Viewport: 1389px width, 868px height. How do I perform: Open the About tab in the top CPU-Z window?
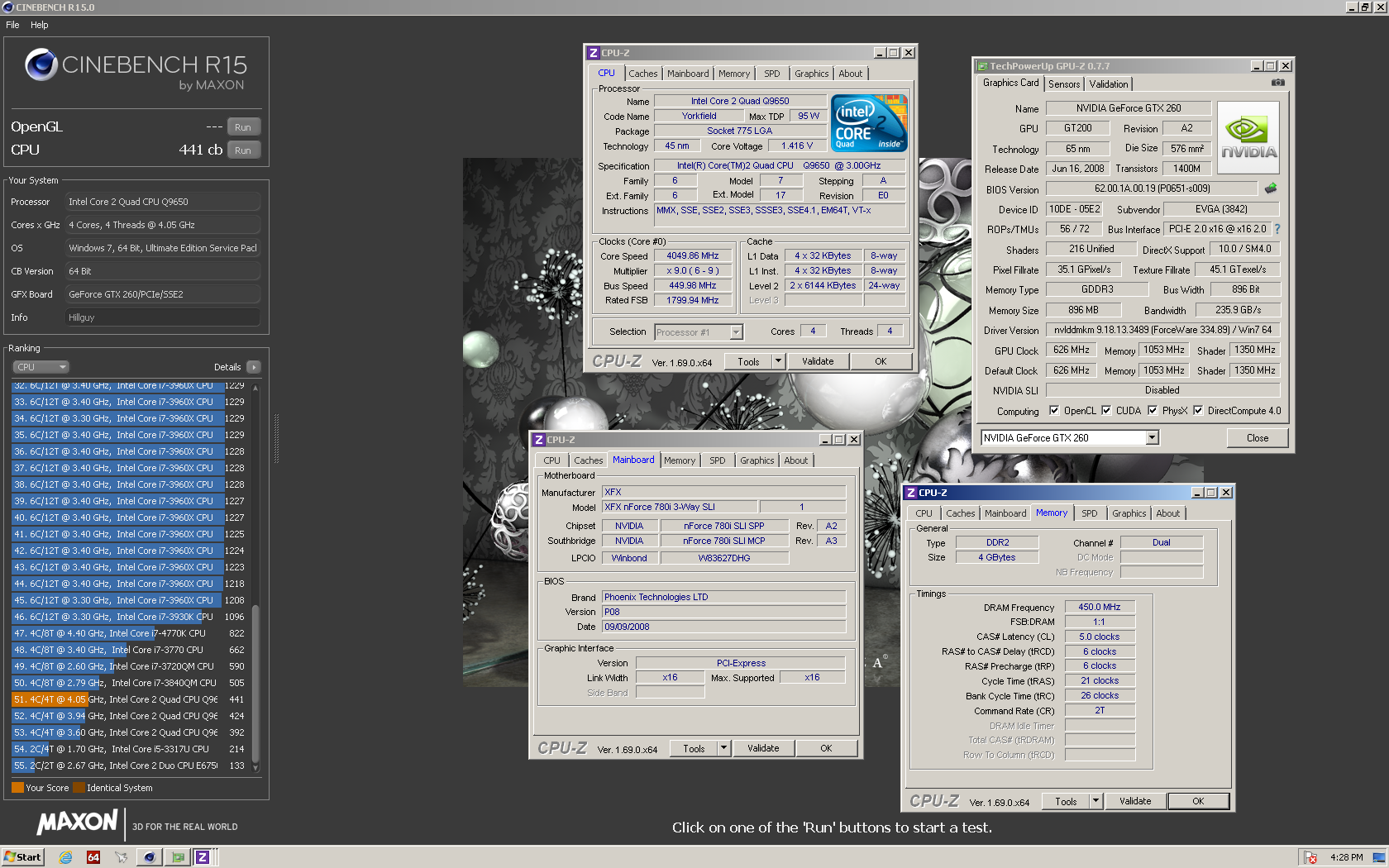point(850,74)
